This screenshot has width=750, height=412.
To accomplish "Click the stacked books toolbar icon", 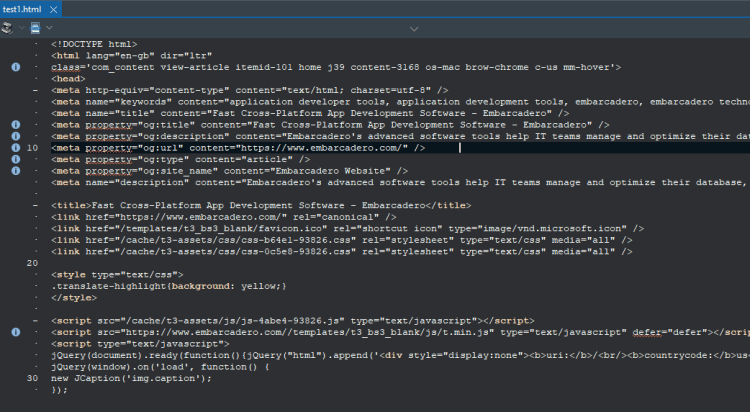I will 7,28.
